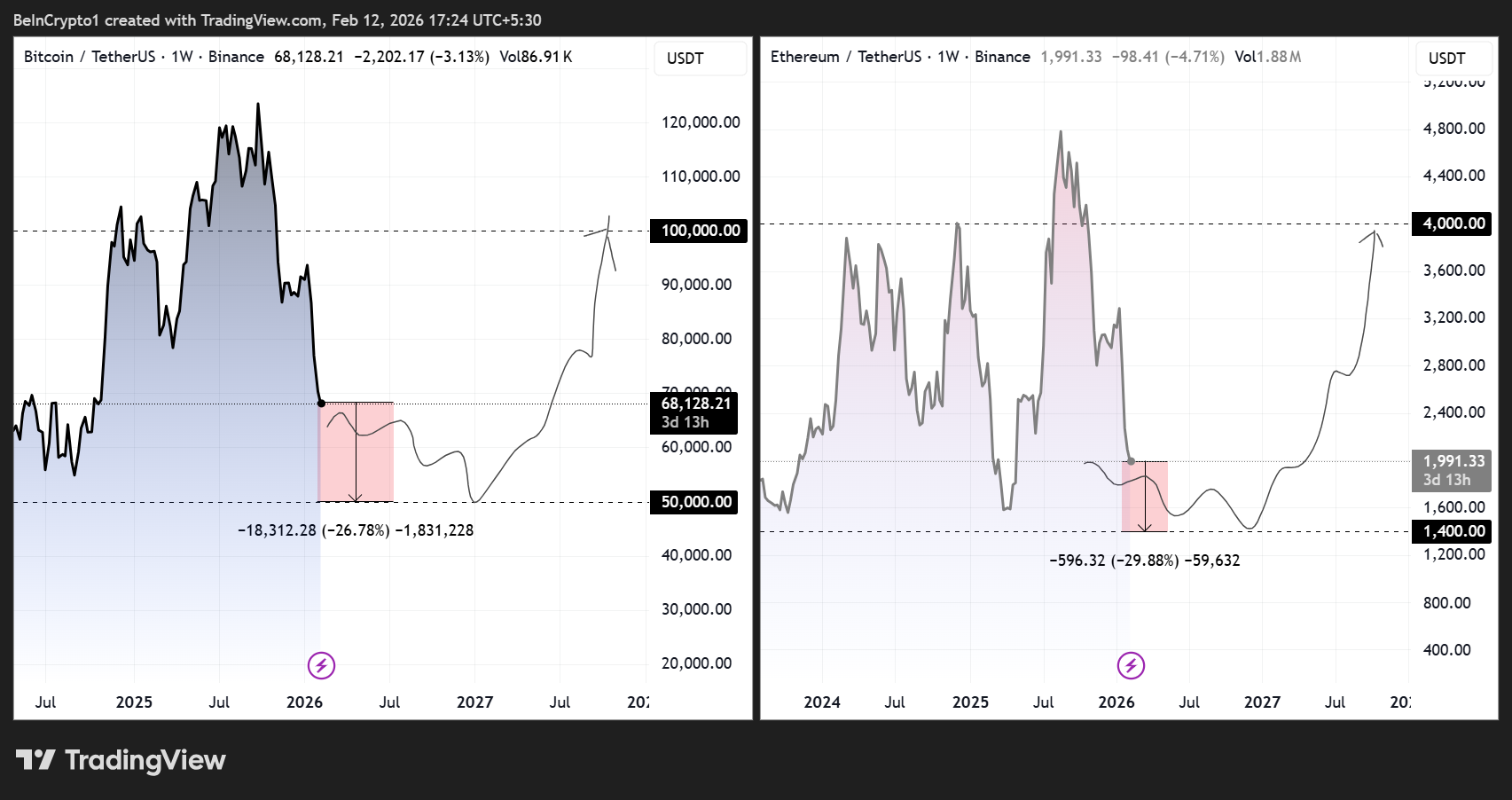Click the 100,000.00 level price label
1512x800 pixels.
(698, 230)
